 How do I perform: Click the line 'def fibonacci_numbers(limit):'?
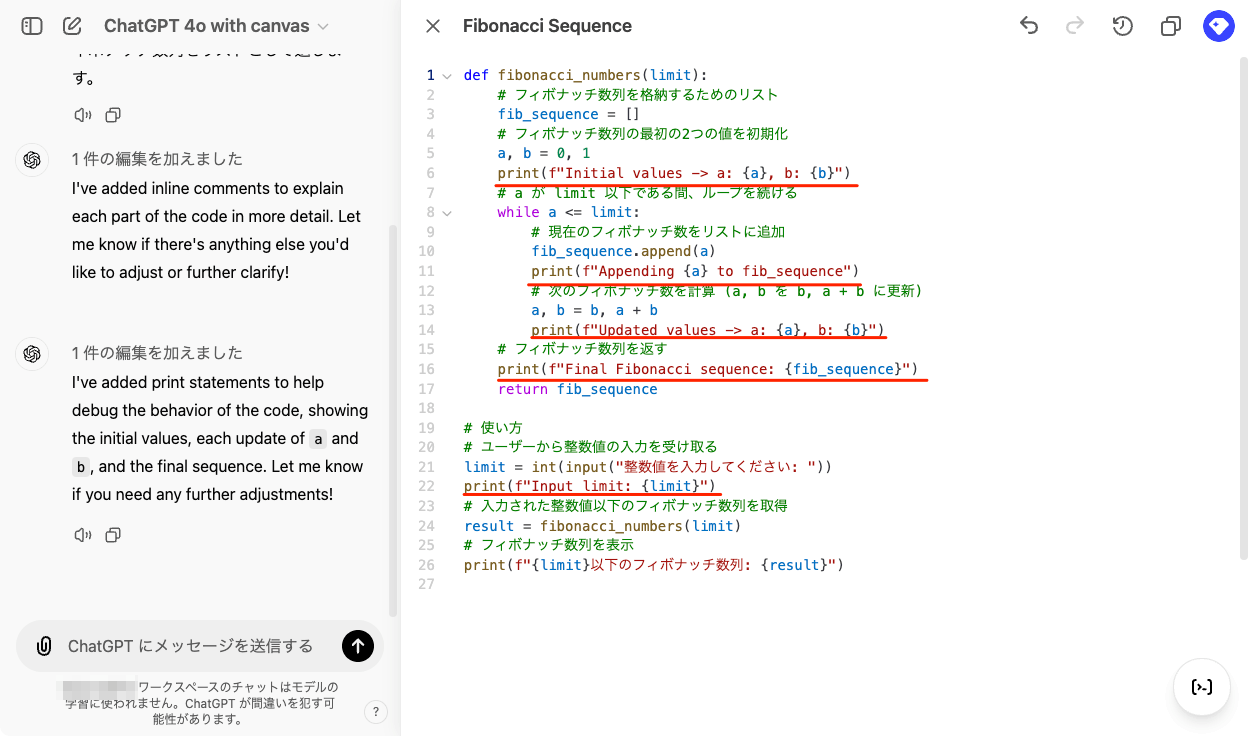(585, 75)
